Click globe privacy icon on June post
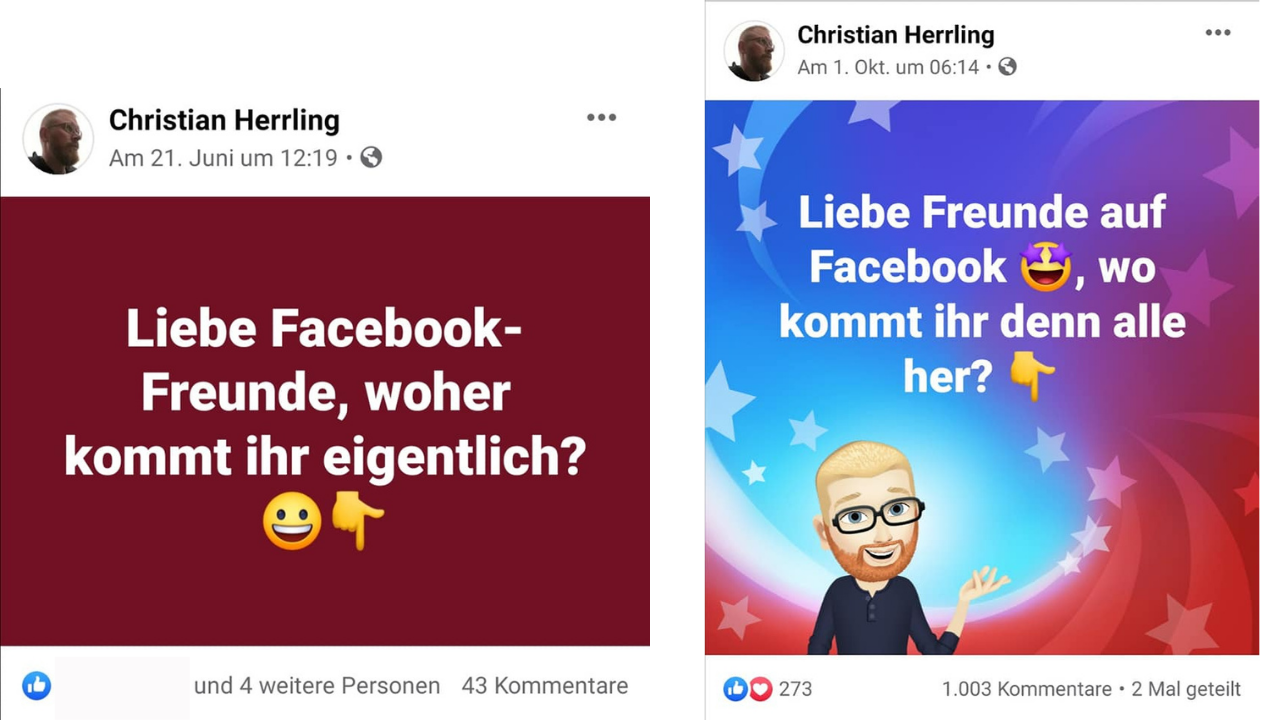 tap(371, 157)
